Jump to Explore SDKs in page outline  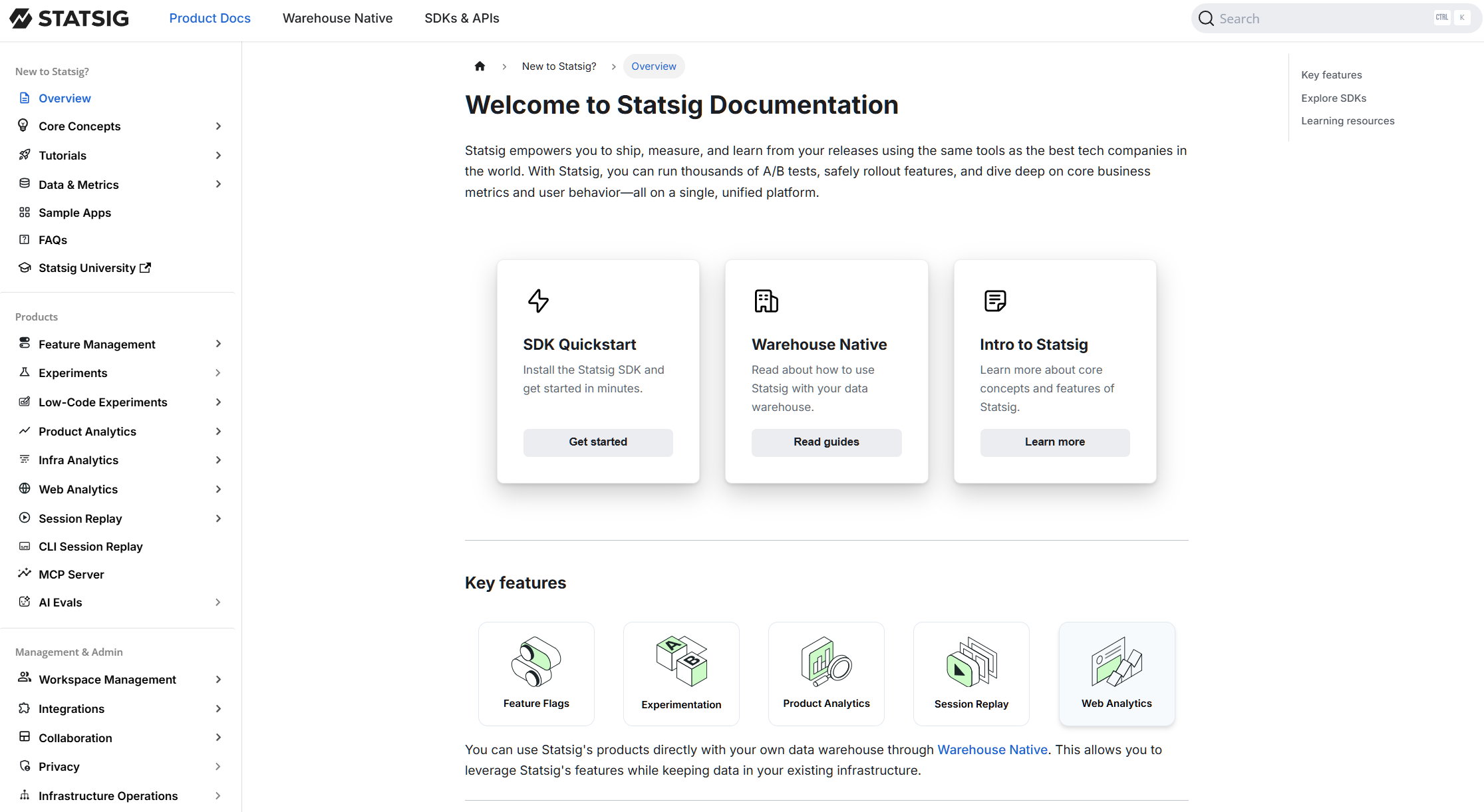click(1333, 98)
